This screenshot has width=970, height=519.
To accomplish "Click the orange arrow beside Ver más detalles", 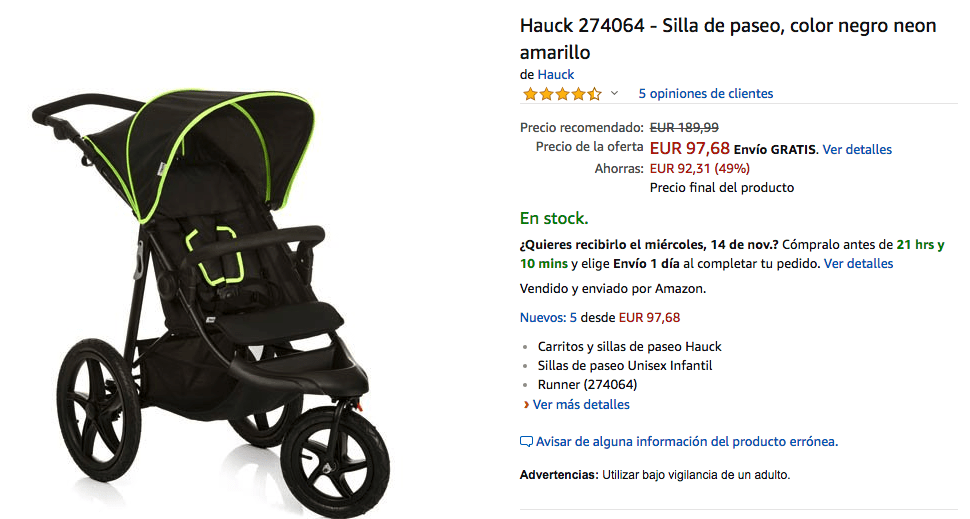I will tap(526, 405).
